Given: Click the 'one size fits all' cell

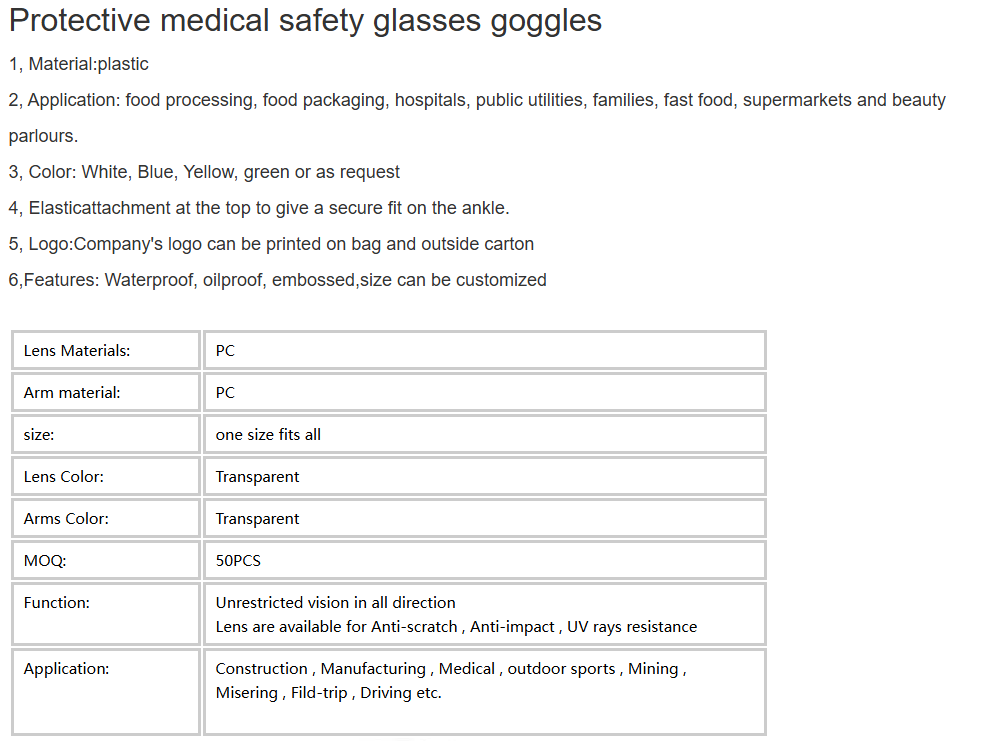Looking at the screenshot, I should [x=485, y=434].
